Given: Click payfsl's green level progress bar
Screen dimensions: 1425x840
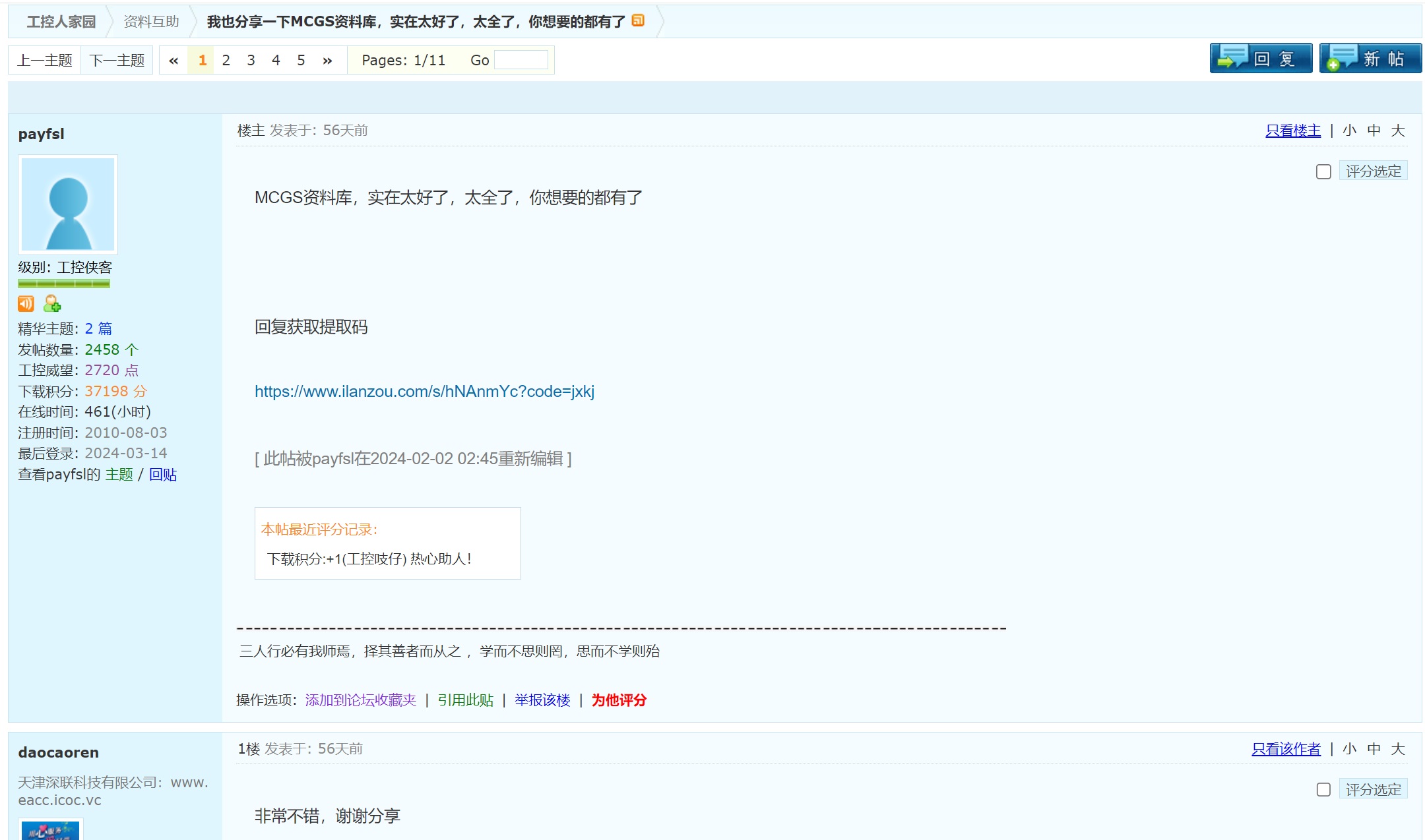Looking at the screenshot, I should point(64,284).
